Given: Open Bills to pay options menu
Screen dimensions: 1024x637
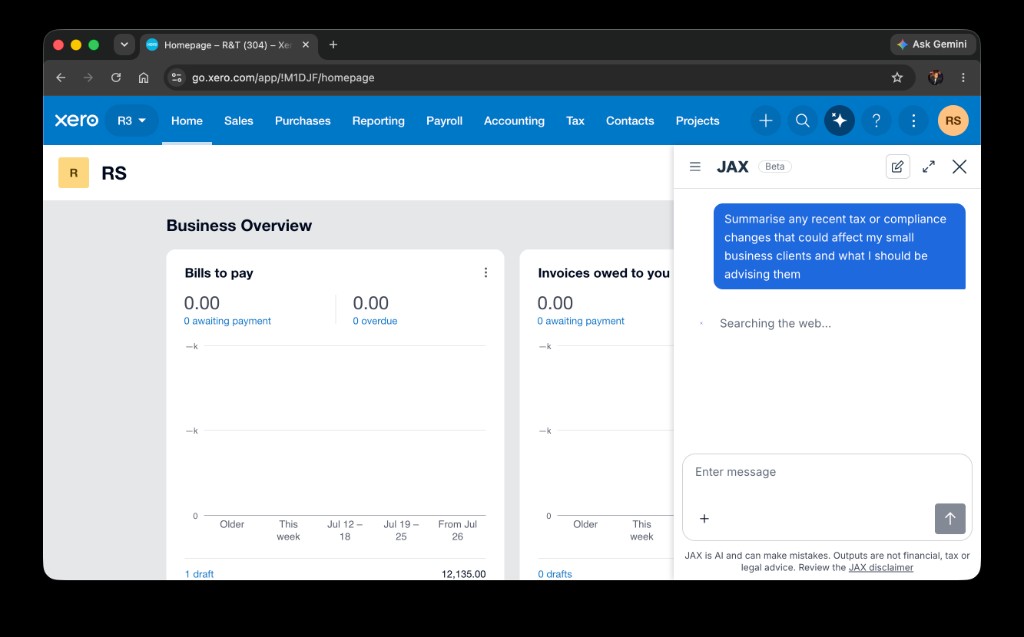Looking at the screenshot, I should click(x=485, y=273).
